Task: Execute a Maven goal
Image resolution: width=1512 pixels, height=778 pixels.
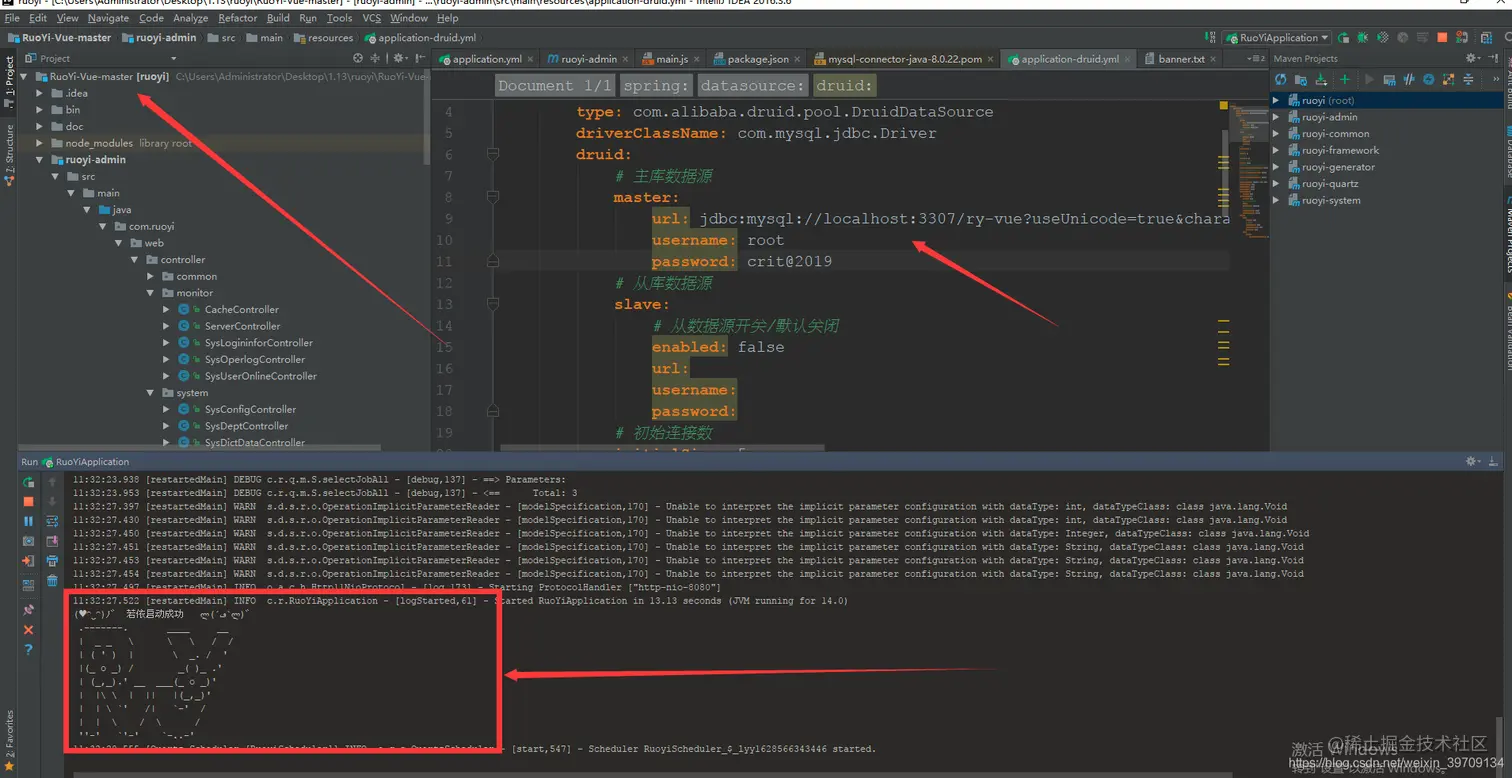Action: [1389, 79]
